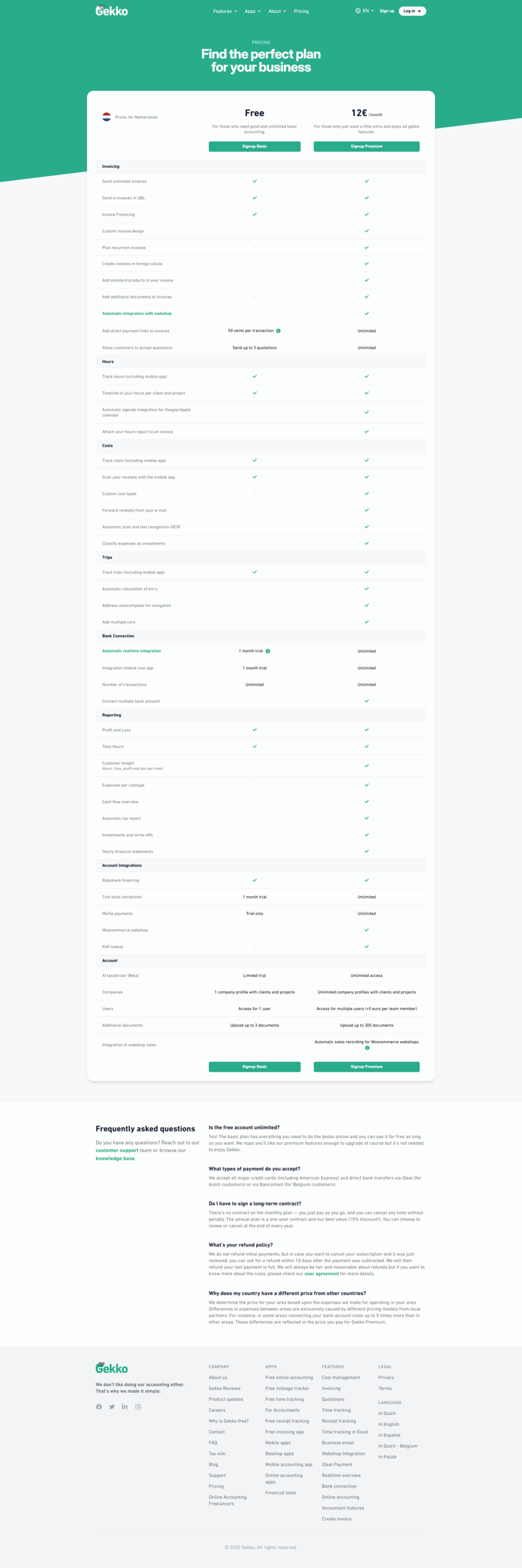The width and height of the screenshot is (522, 1568).
Task: Open the user agreement link in refund policy
Action: 321,1273
